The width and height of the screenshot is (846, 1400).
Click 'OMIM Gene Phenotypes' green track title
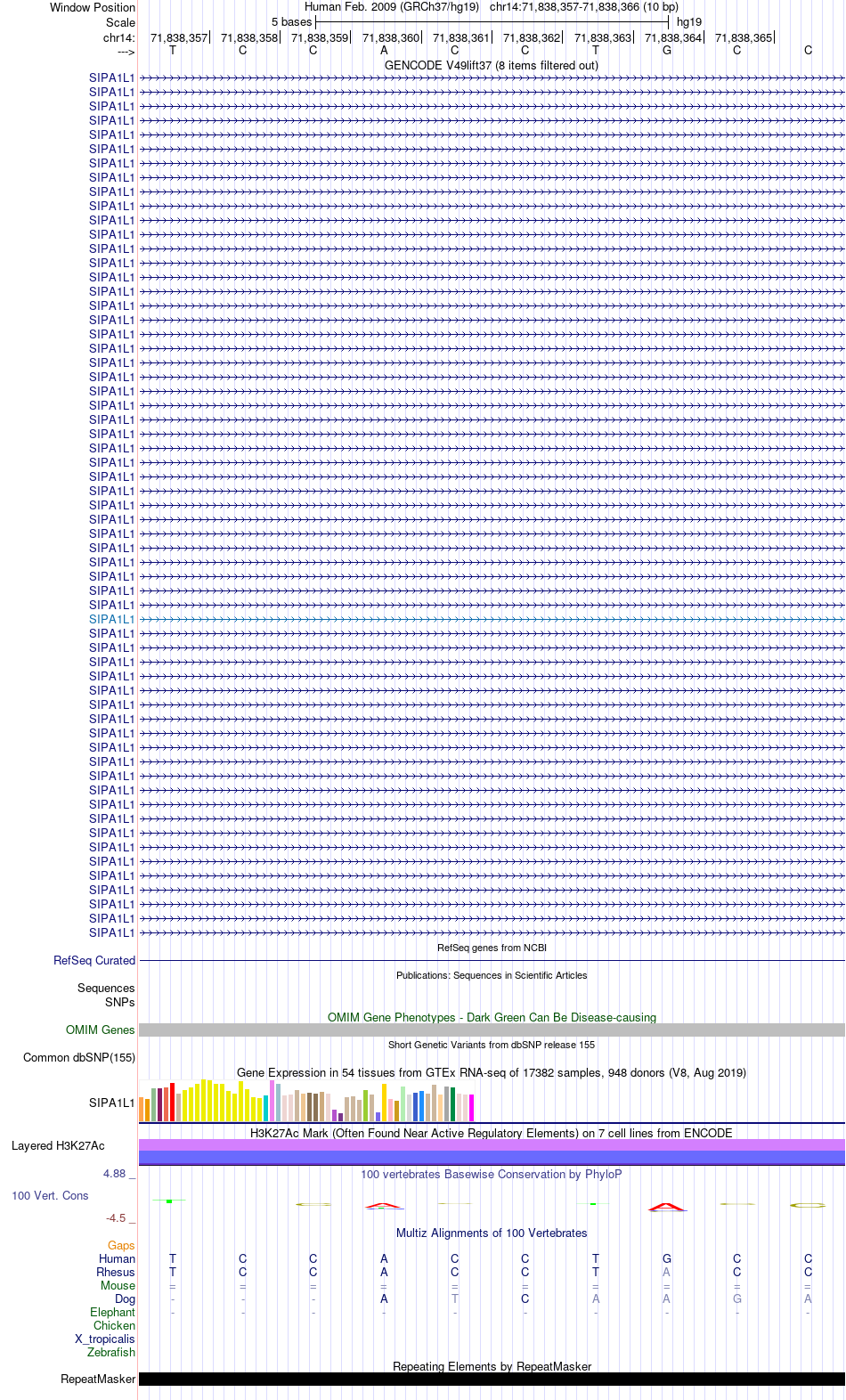(492, 1017)
